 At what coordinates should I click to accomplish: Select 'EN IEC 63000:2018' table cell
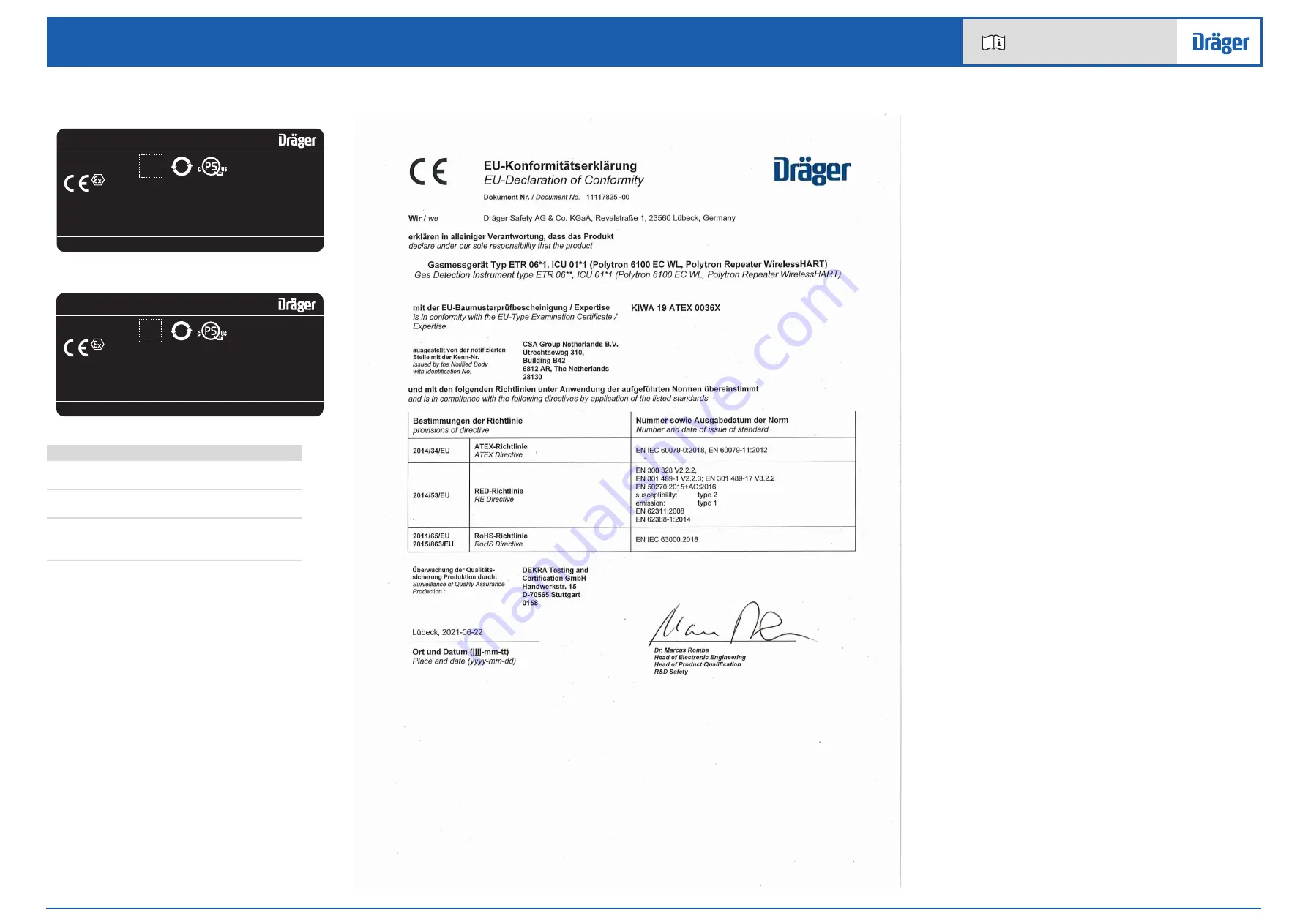667,540
